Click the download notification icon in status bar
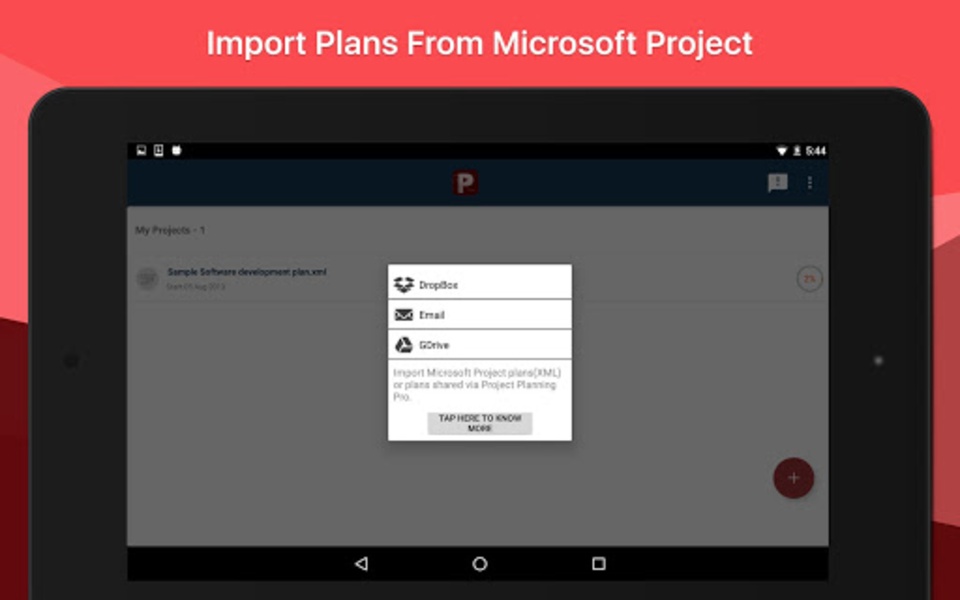 [x=159, y=151]
